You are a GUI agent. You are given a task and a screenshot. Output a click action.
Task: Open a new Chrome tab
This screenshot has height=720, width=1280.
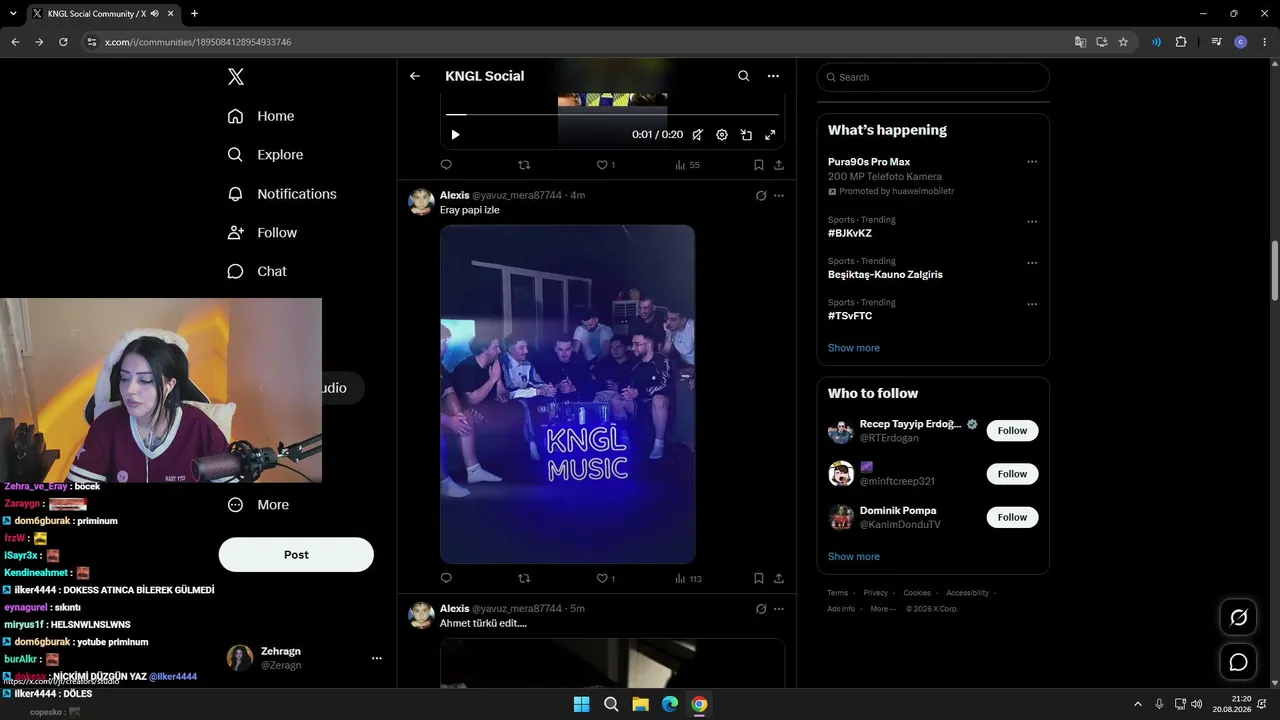[x=194, y=14]
